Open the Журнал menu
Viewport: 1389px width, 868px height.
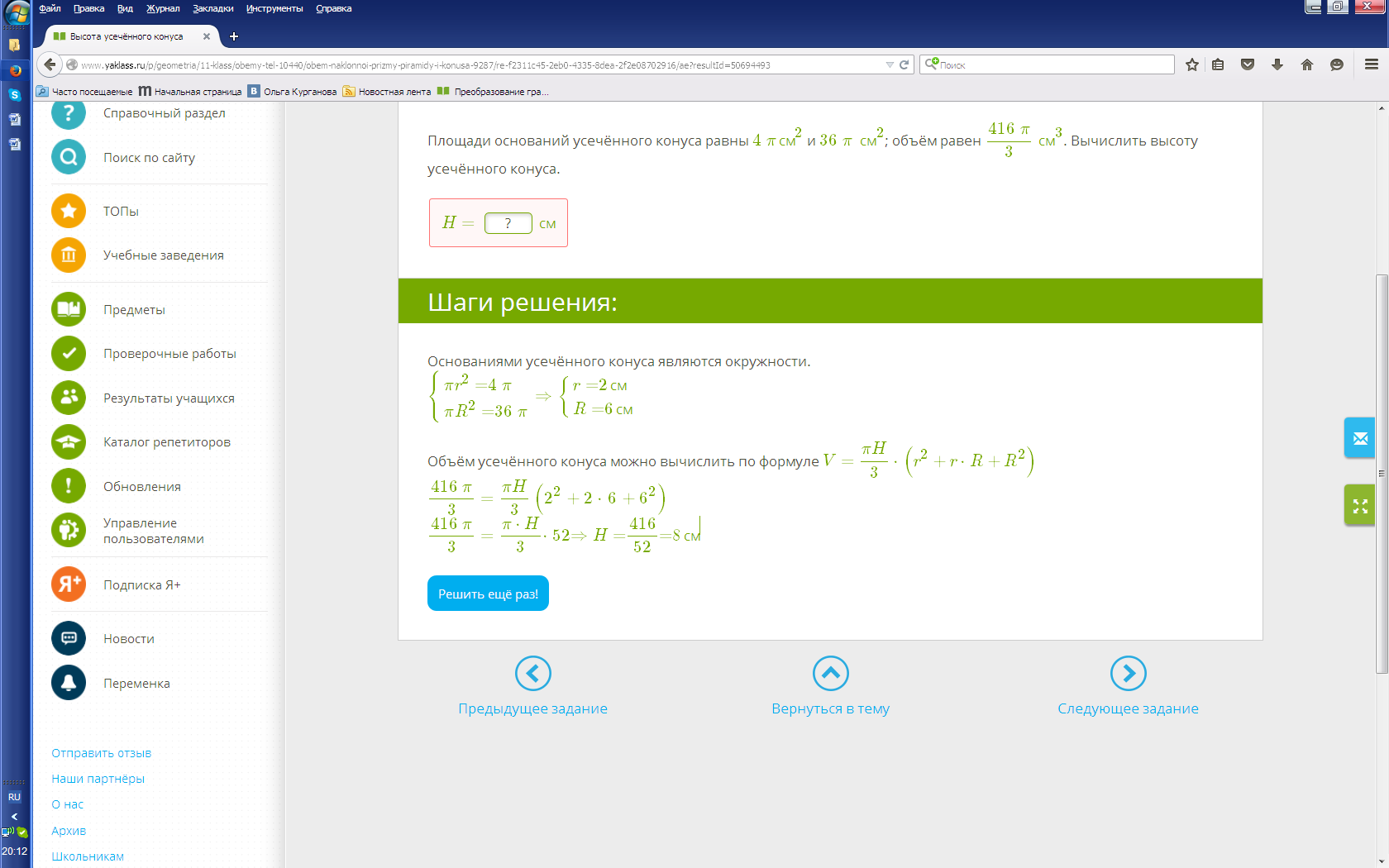click(163, 8)
